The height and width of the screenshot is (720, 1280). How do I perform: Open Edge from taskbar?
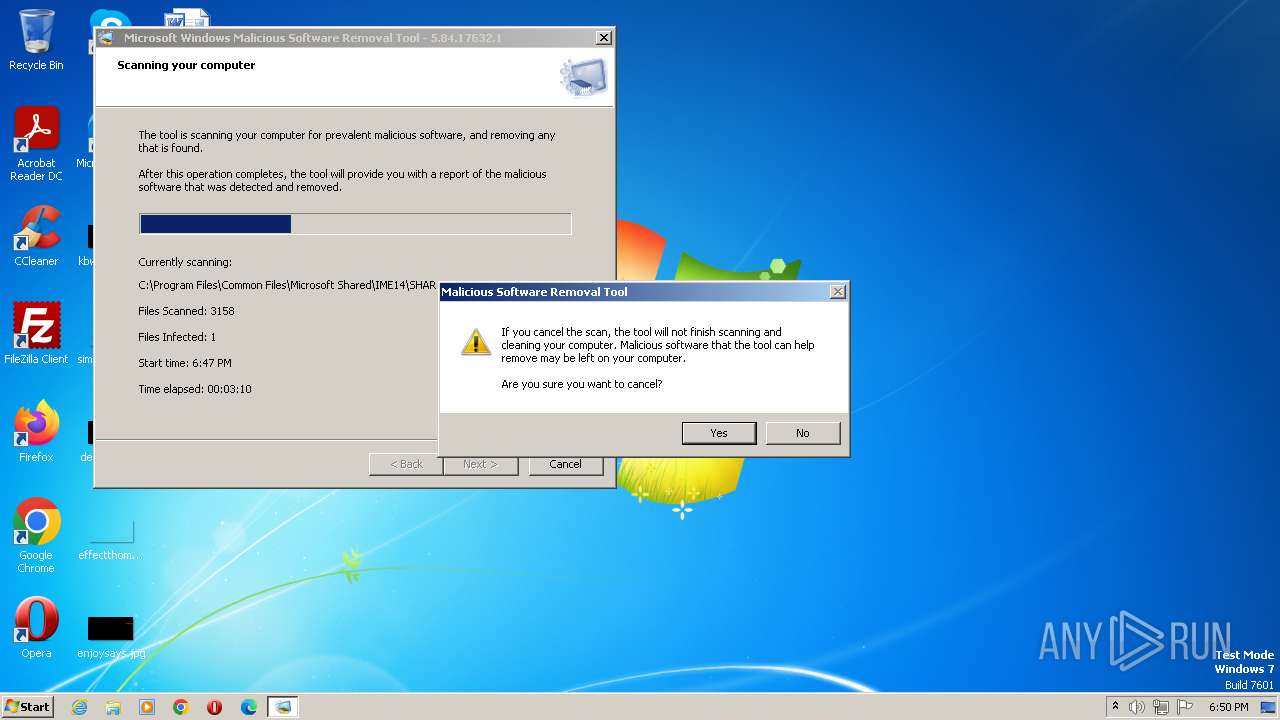tap(249, 707)
